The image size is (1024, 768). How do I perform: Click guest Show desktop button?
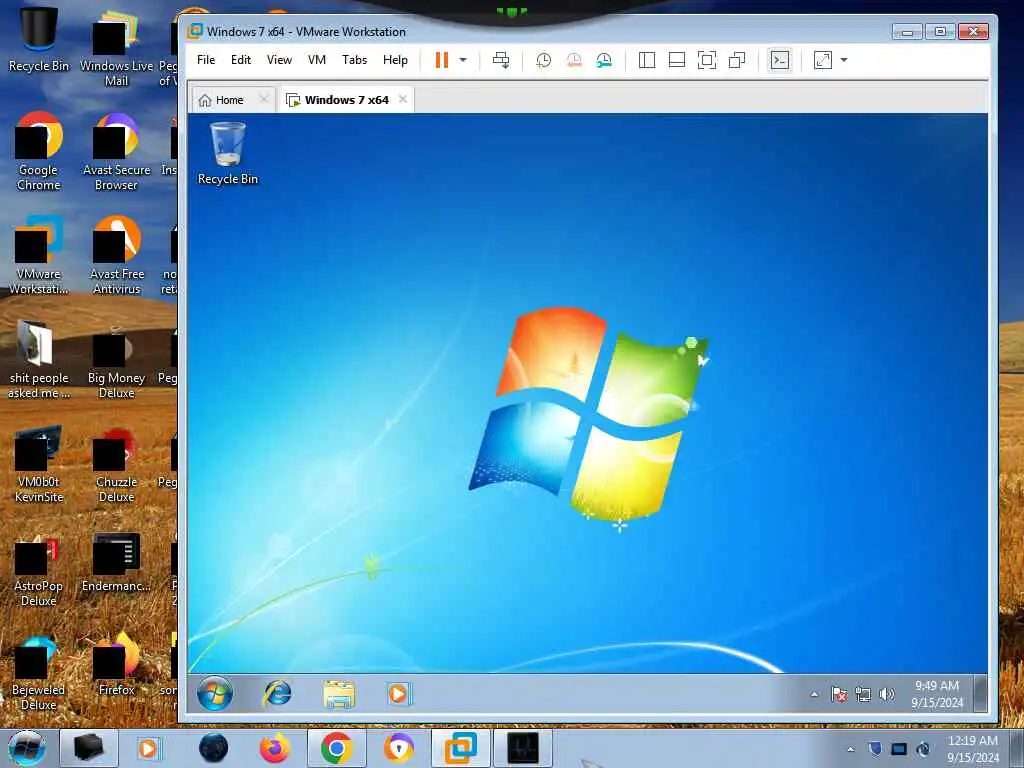coord(980,694)
